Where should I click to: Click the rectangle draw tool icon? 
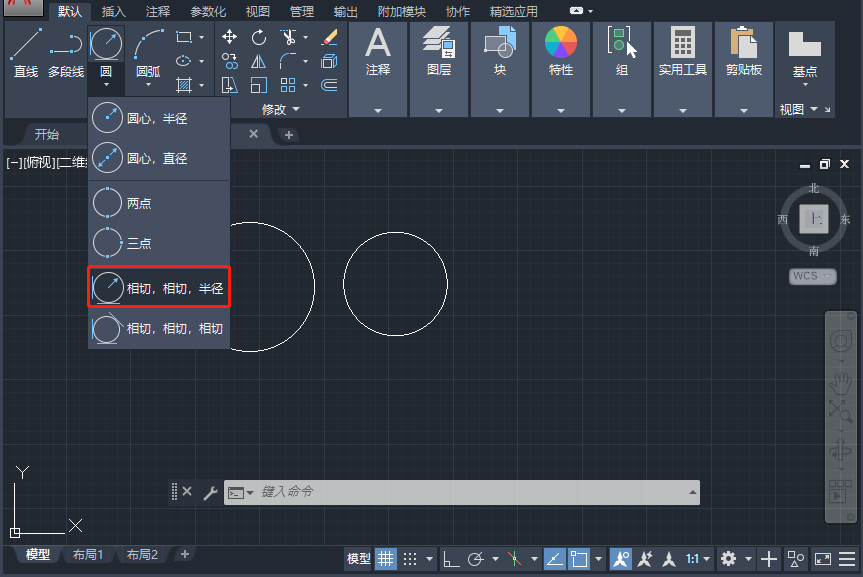[x=183, y=37]
